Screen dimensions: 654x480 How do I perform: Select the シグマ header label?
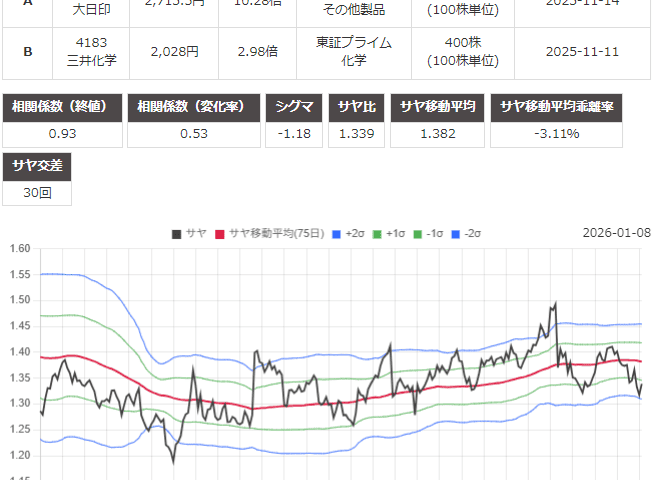coord(293,107)
